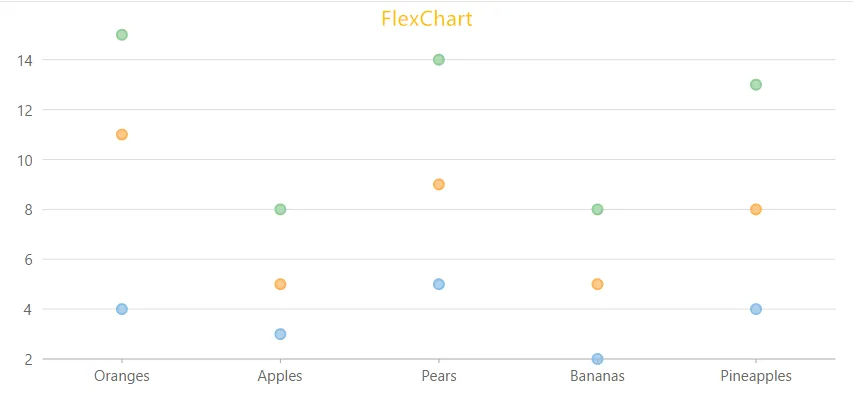Select the orange data point for Oranges

coord(122,134)
